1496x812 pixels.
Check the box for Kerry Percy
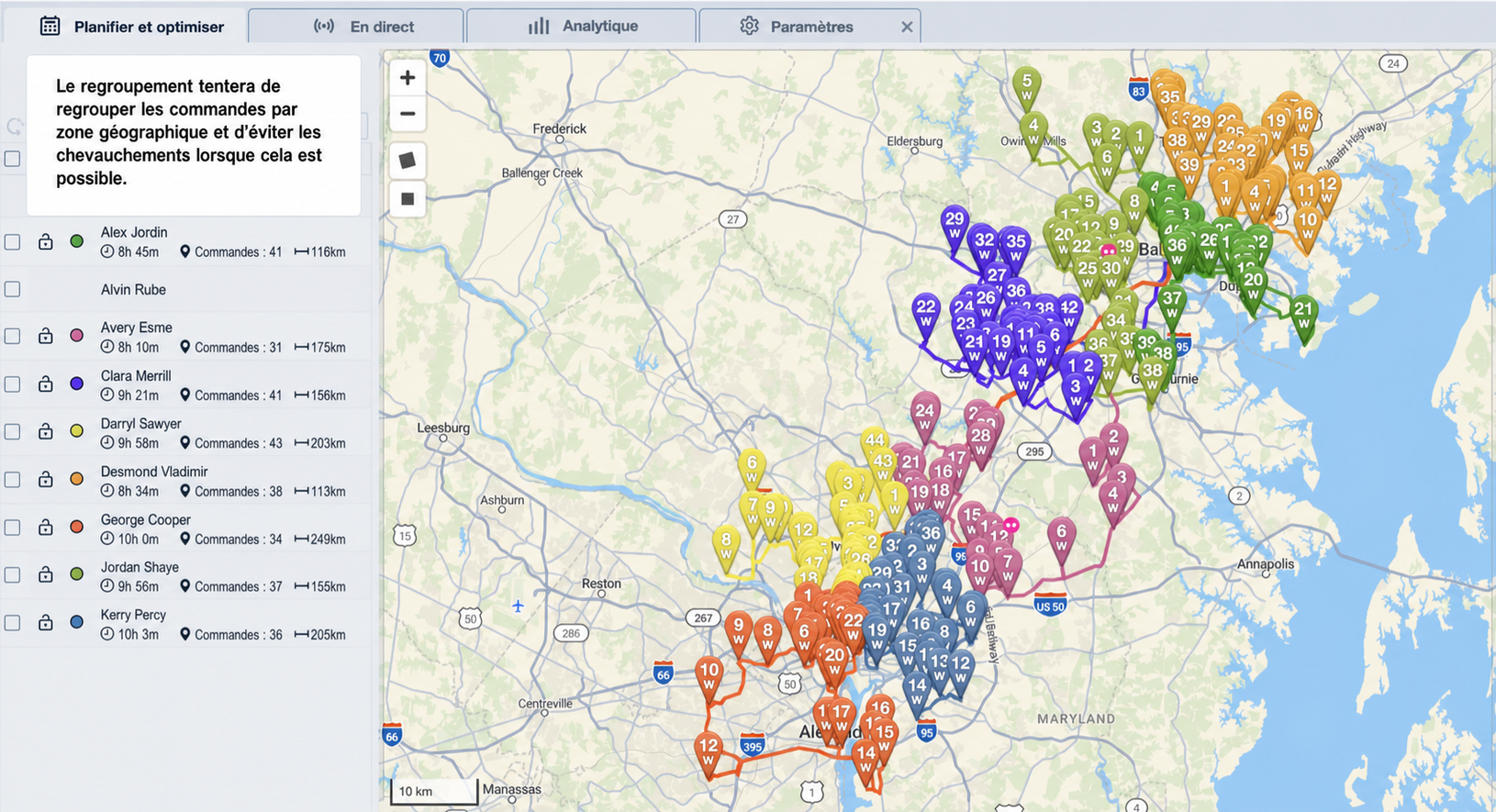click(12, 623)
